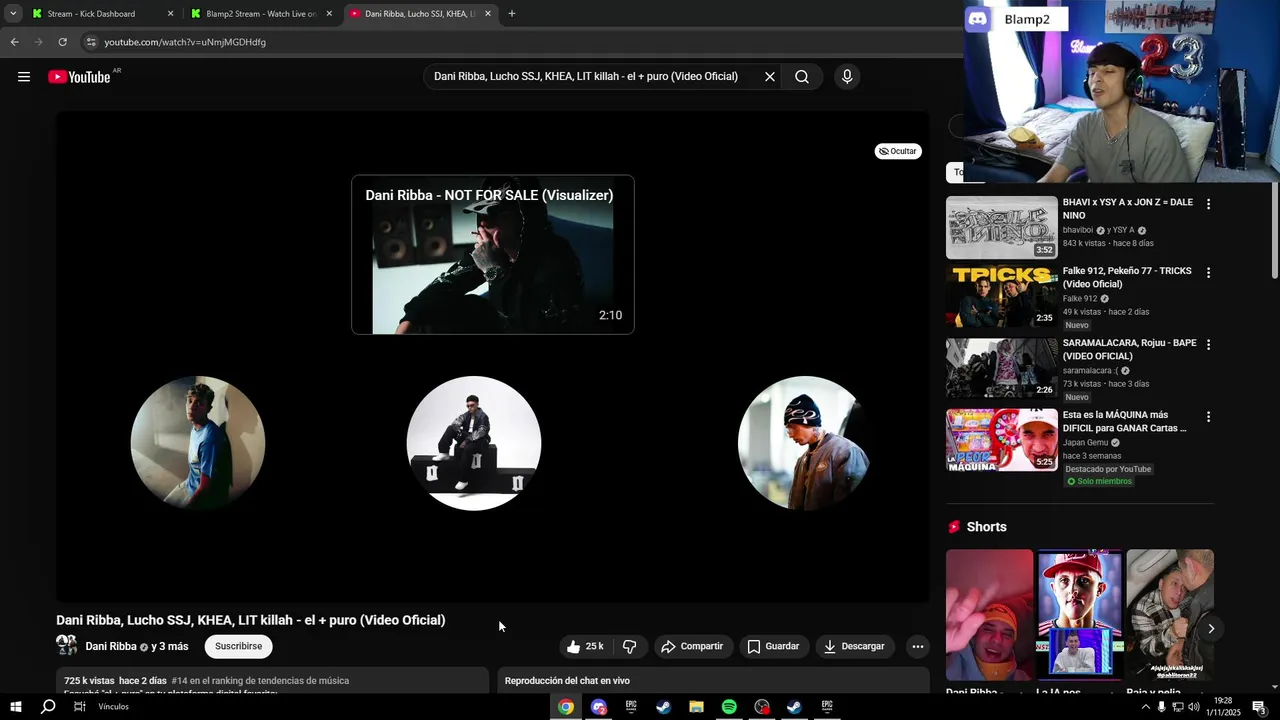Open Task View on the taskbar
Screen dimensions: 1280x720
[x=80, y=707]
